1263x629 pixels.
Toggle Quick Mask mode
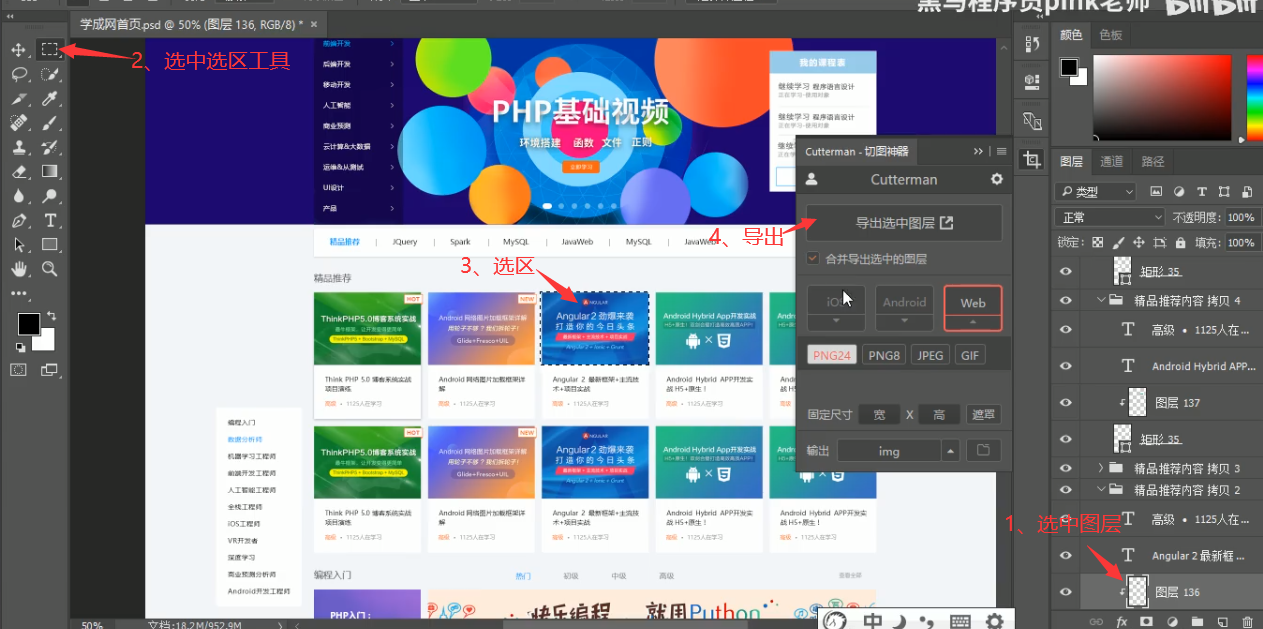coord(18,370)
